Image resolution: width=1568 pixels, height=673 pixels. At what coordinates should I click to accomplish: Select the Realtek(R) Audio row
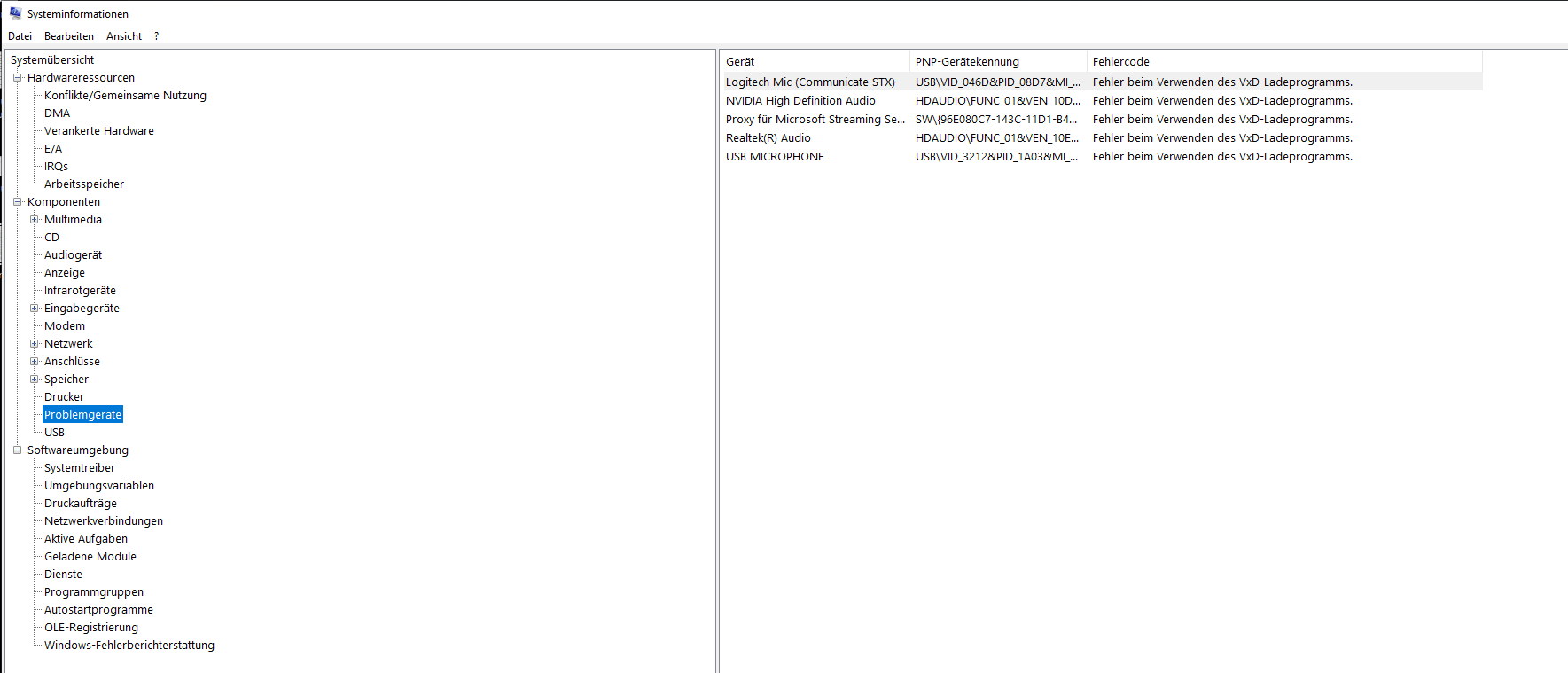(x=1102, y=137)
